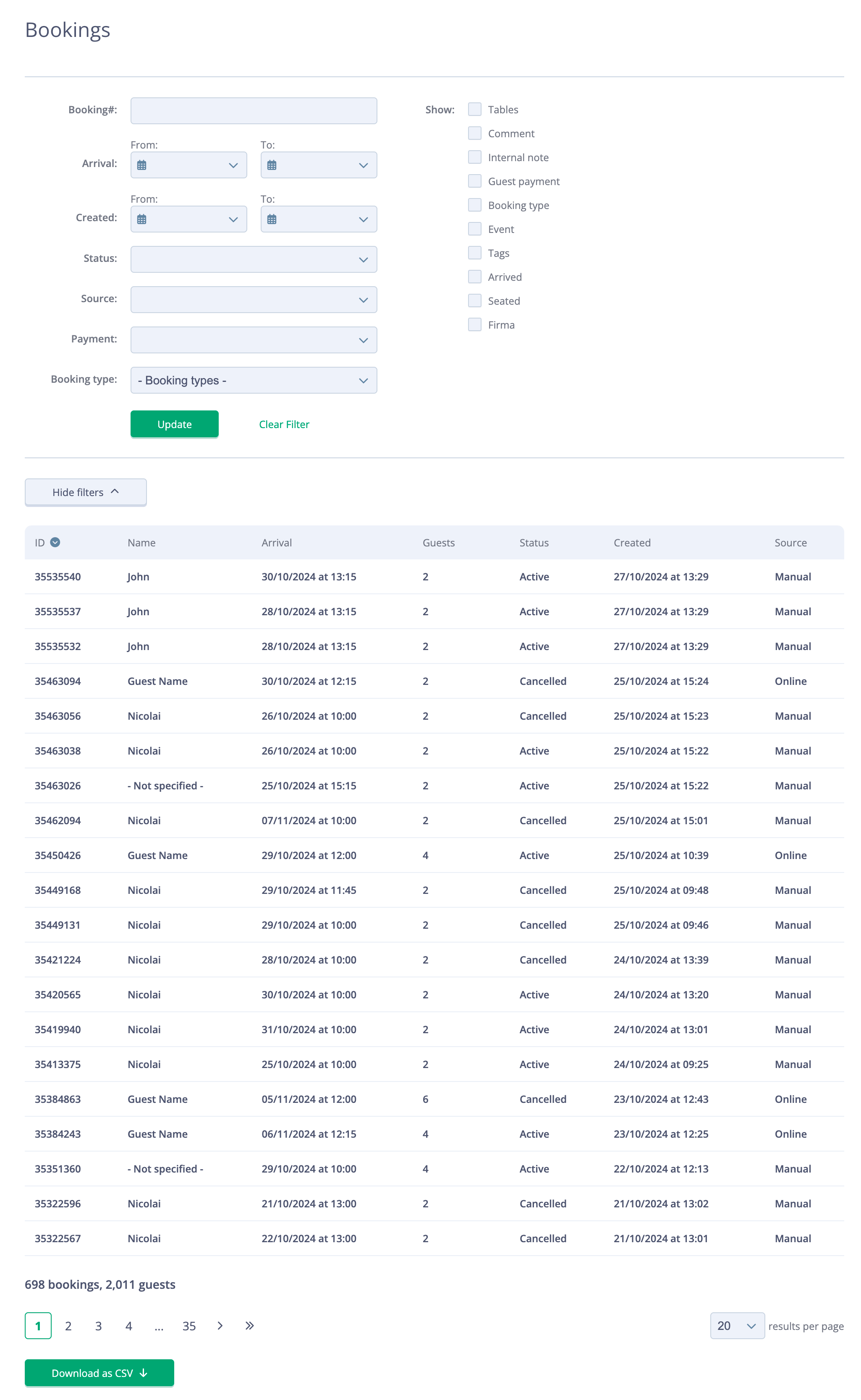This screenshot has height=1400, width=861.
Task: Enable the Tables checkbox under Show
Action: click(474, 109)
